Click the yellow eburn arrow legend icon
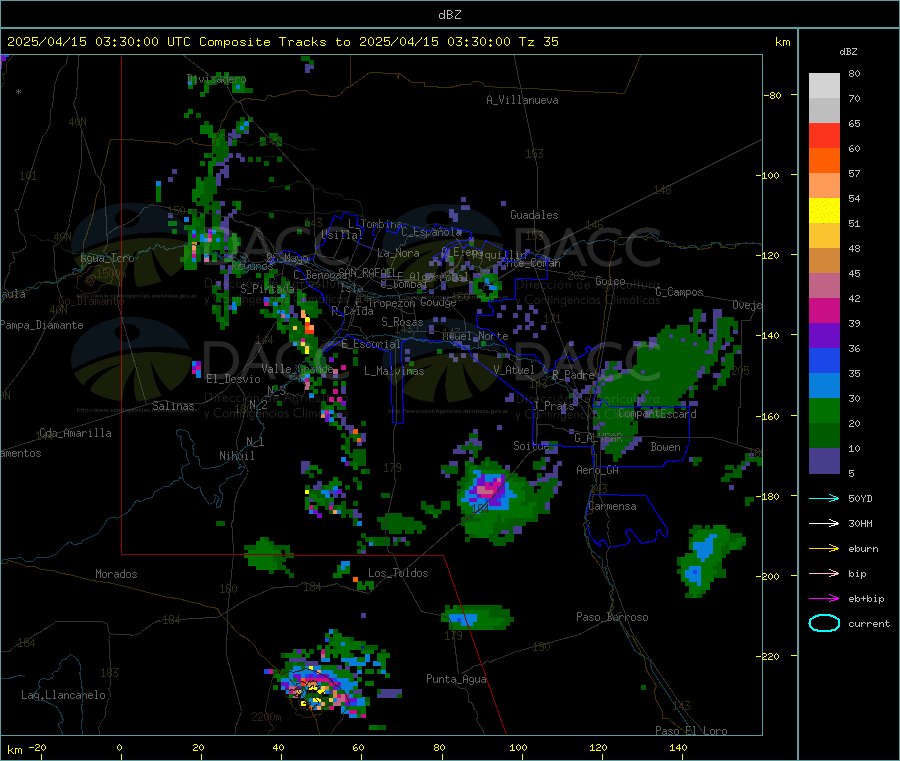 point(824,548)
